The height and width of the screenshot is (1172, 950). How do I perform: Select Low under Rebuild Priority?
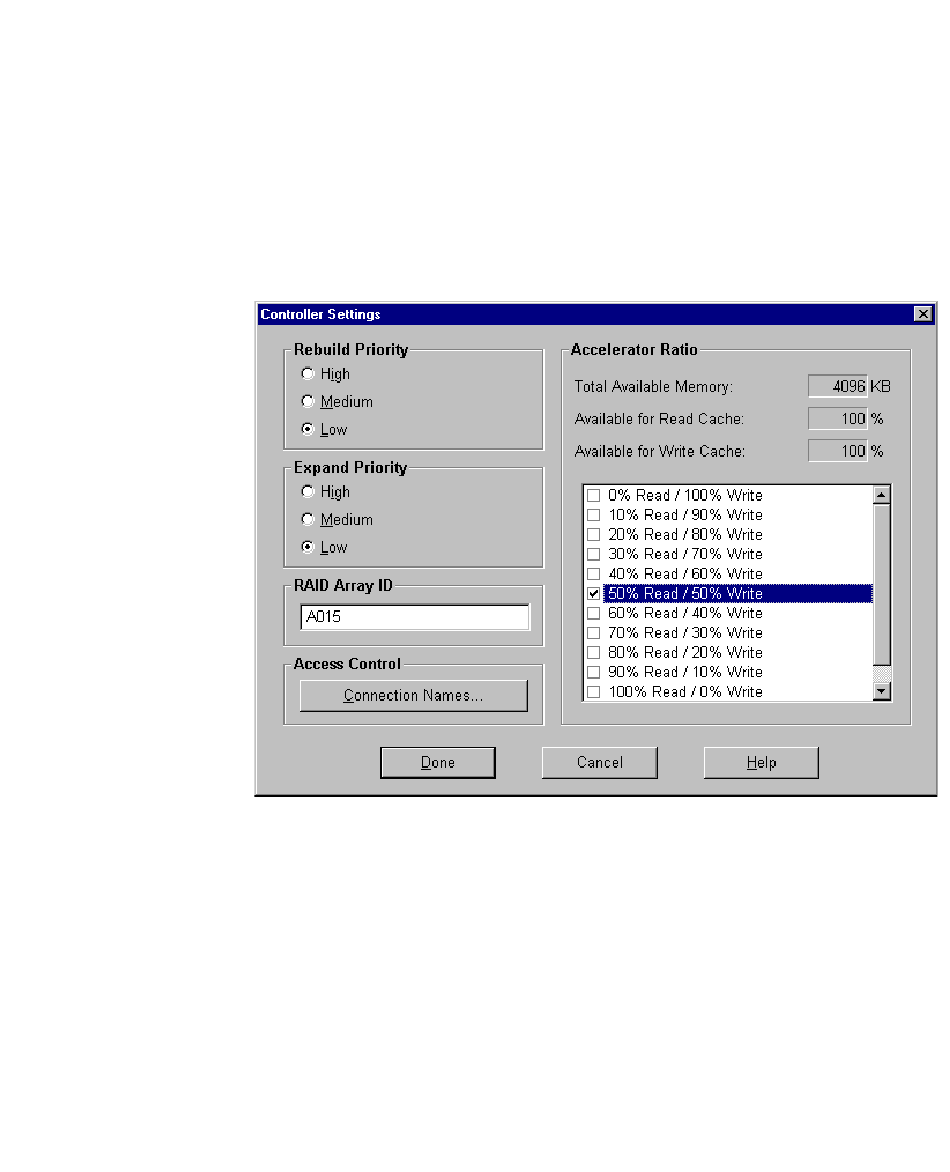tap(309, 430)
